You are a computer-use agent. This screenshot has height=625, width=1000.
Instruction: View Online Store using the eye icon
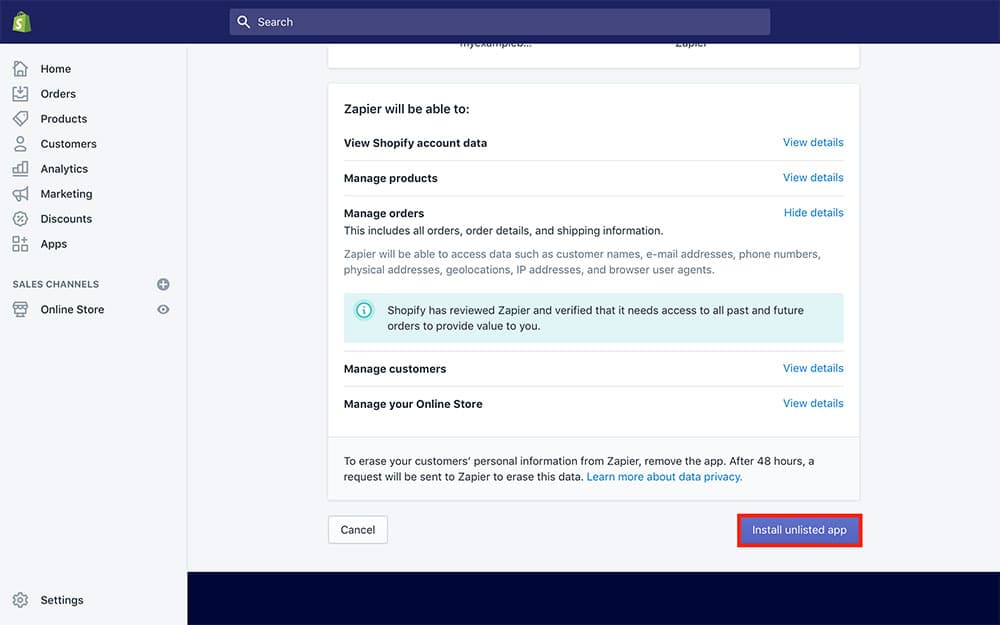163,310
